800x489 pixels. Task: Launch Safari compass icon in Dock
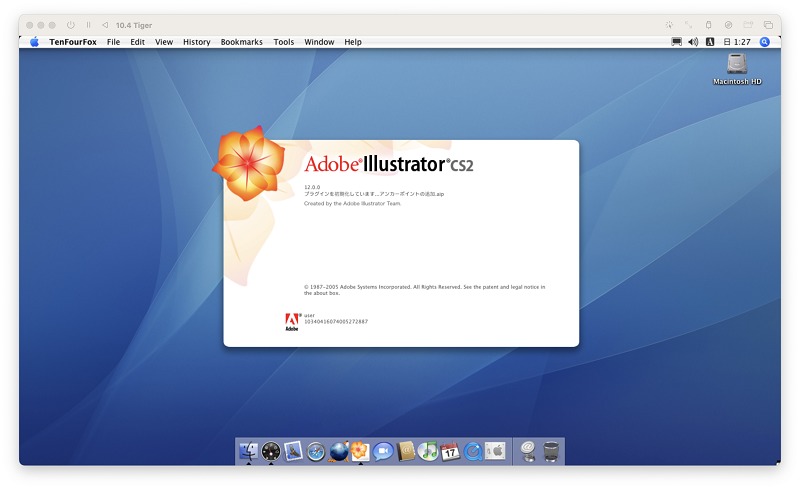(316, 452)
